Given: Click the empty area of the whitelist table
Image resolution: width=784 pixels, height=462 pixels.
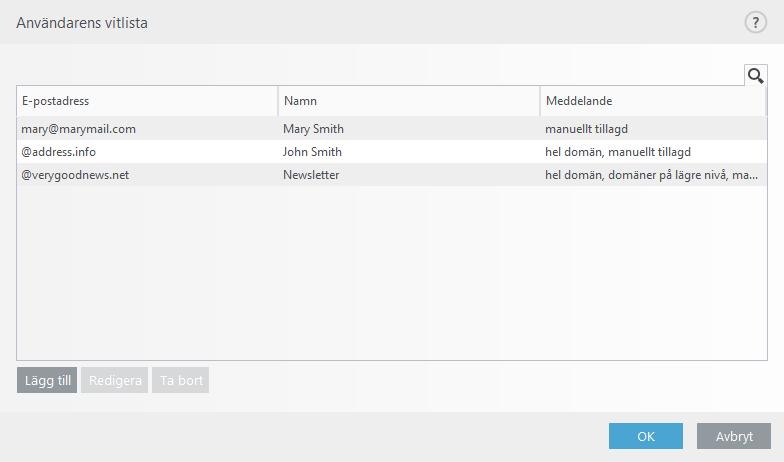Looking at the screenshot, I should point(392,272).
